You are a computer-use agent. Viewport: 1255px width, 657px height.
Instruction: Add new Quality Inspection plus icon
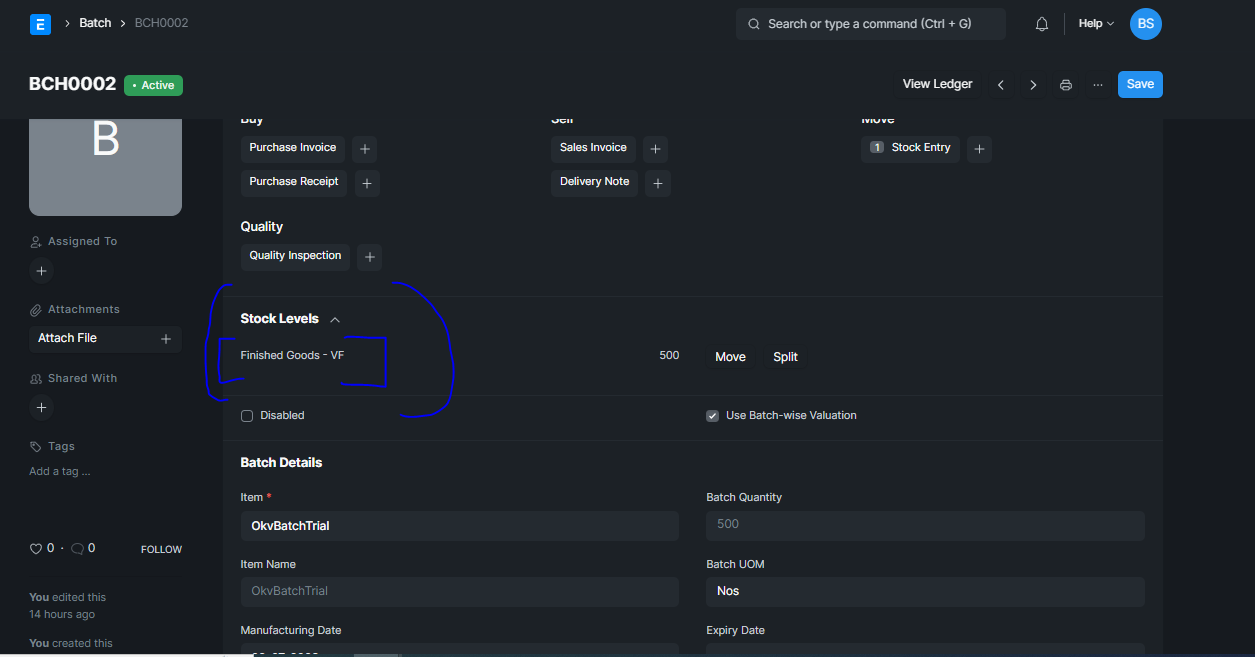point(369,257)
